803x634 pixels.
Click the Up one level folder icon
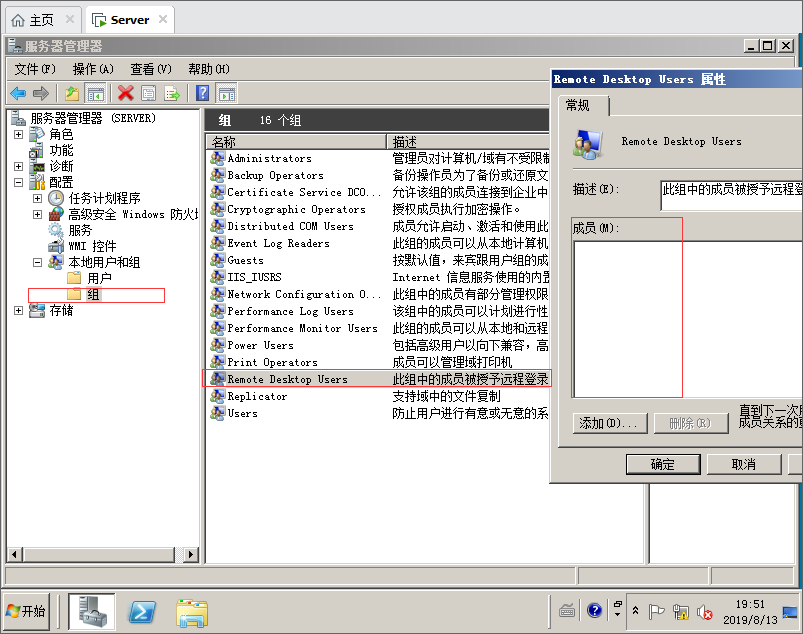click(x=72, y=93)
